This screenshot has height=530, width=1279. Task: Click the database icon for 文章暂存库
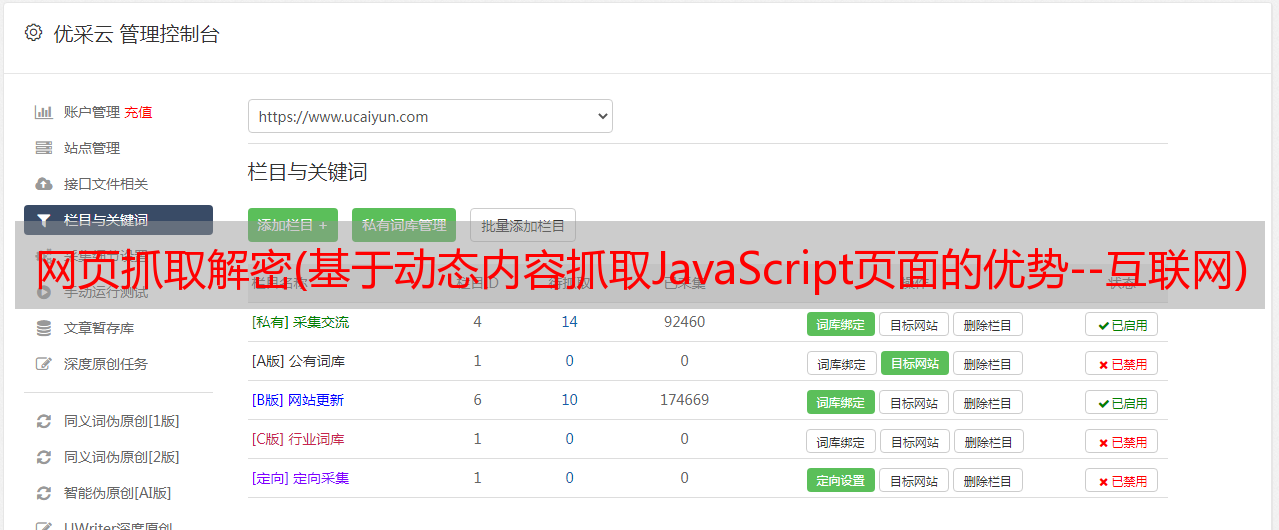pos(43,328)
